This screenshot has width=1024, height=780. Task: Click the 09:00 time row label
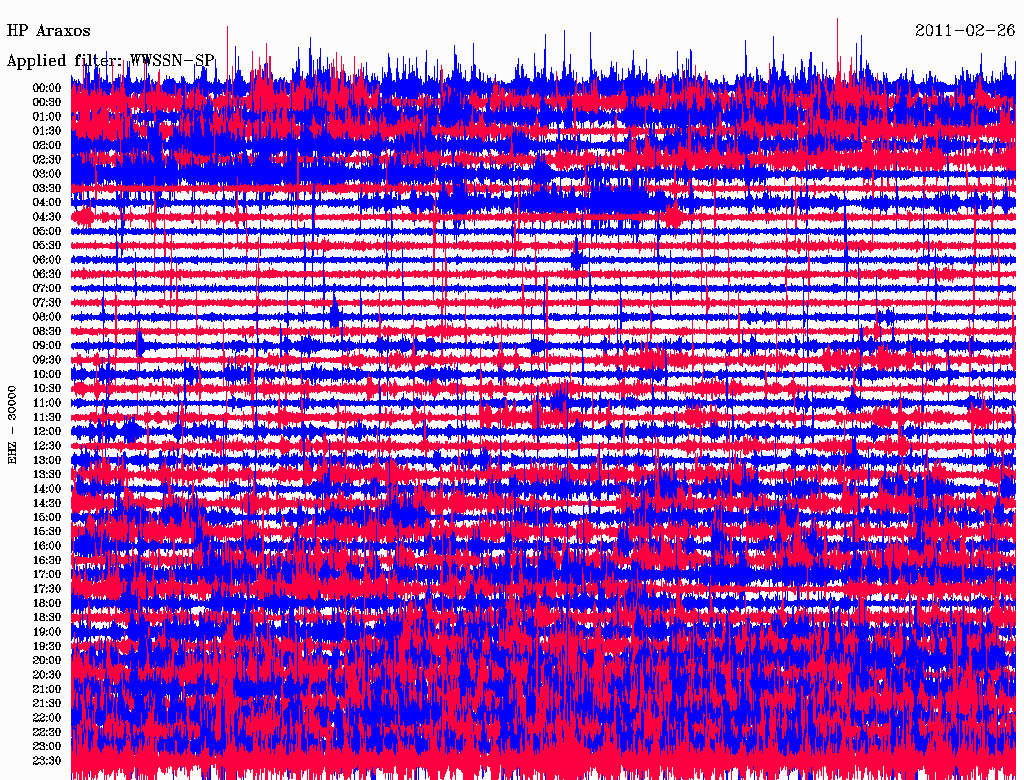tap(46, 345)
